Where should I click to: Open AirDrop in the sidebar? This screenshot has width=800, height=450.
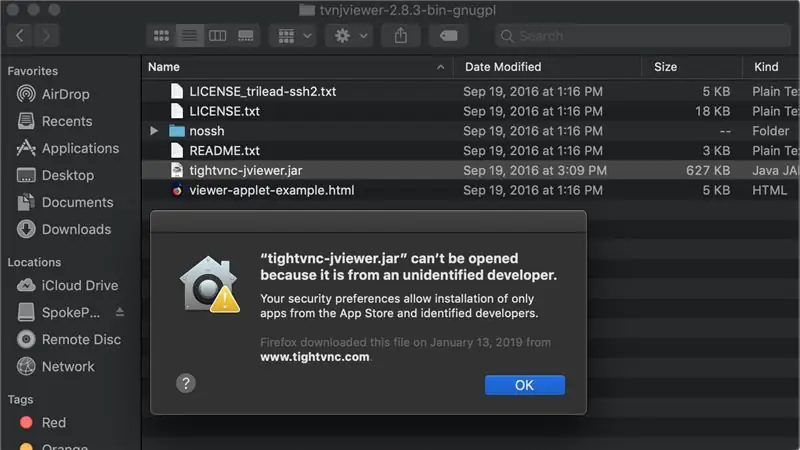point(53,94)
